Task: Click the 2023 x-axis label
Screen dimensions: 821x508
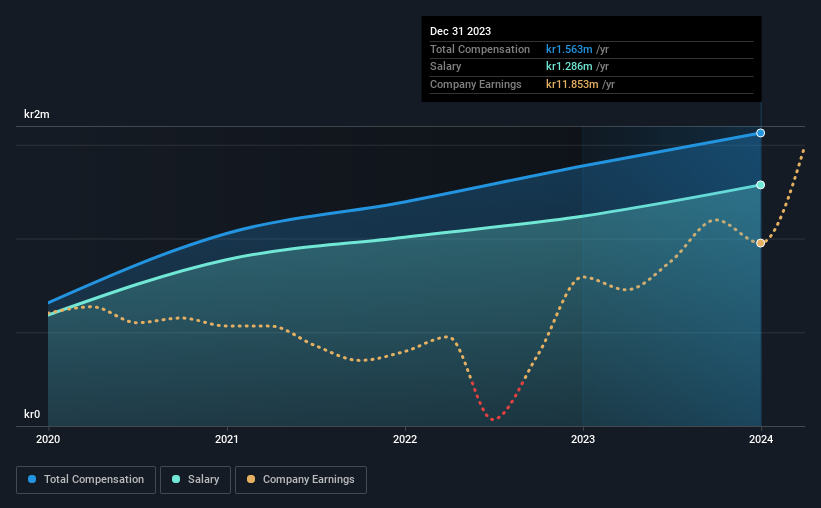Action: pos(583,439)
